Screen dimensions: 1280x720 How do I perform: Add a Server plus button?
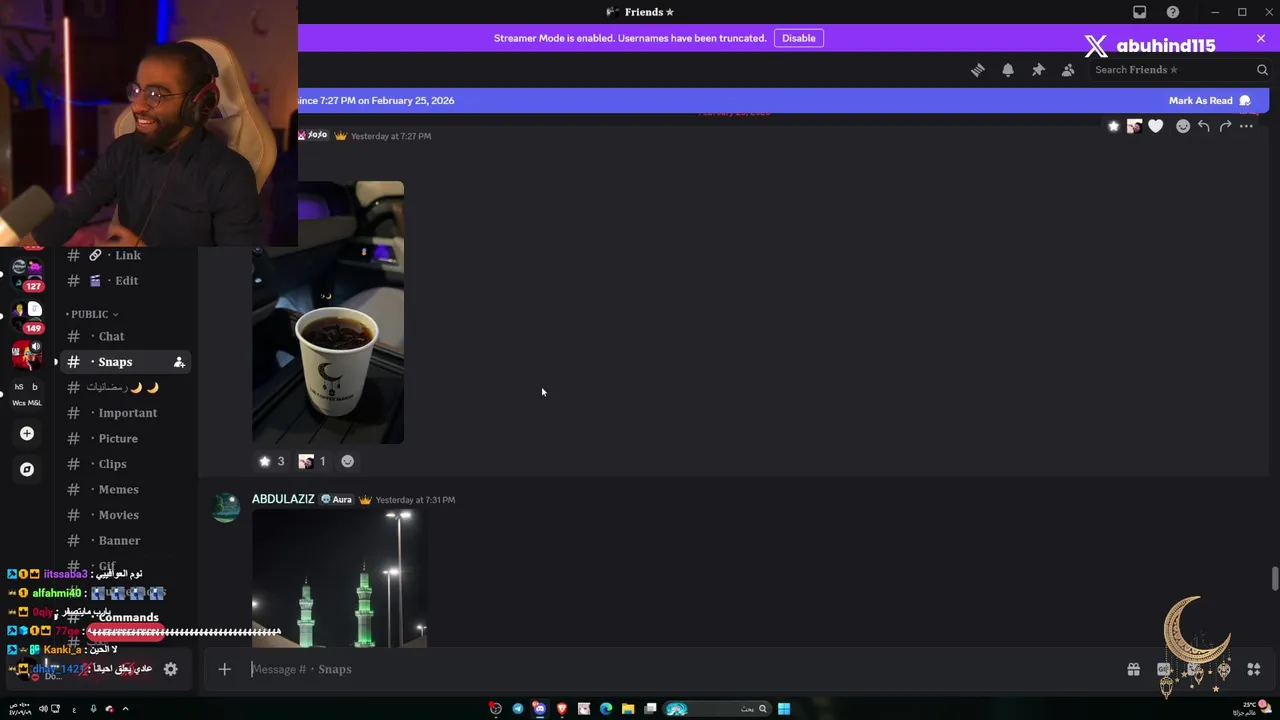[x=27, y=433]
